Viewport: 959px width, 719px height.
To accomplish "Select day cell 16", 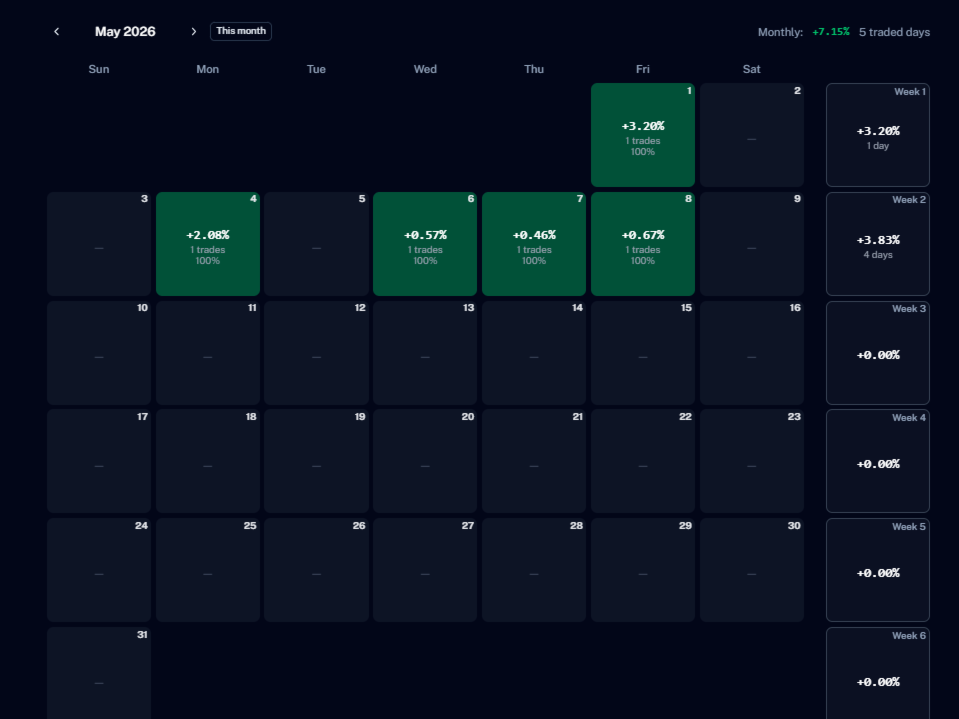I will pos(752,353).
